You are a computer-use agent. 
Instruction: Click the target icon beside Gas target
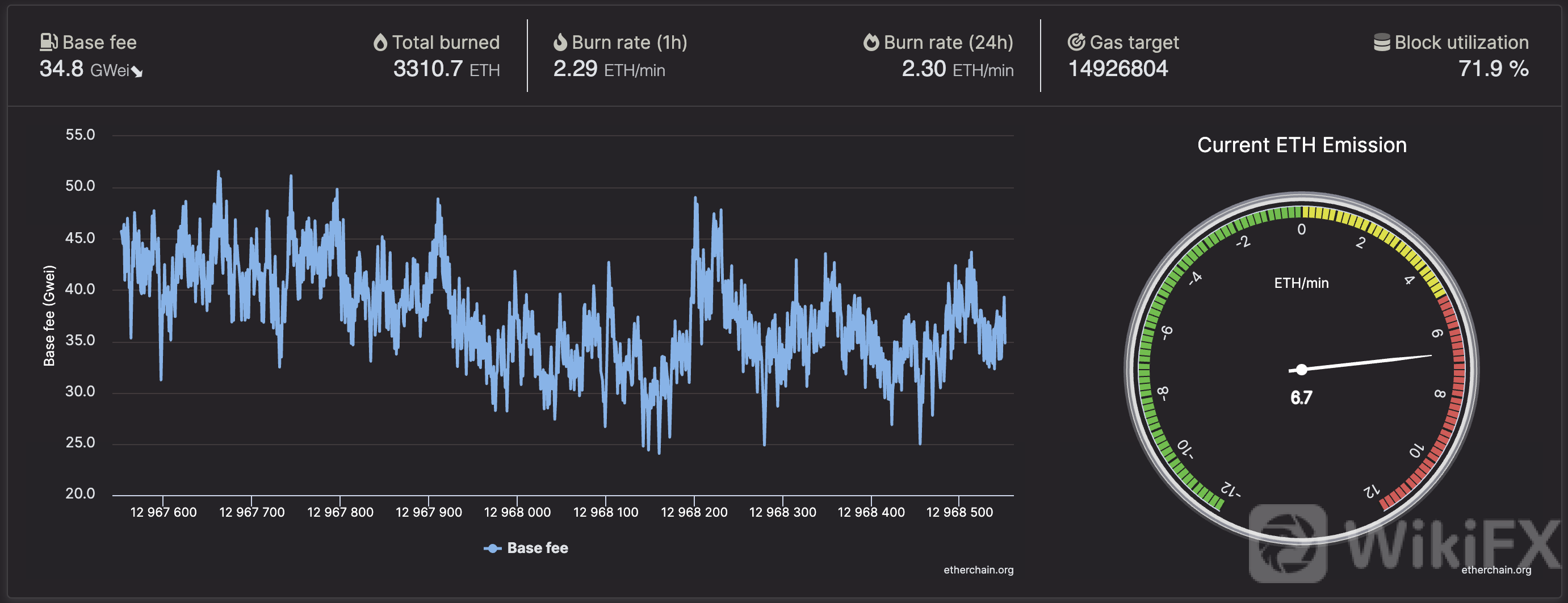1076,42
